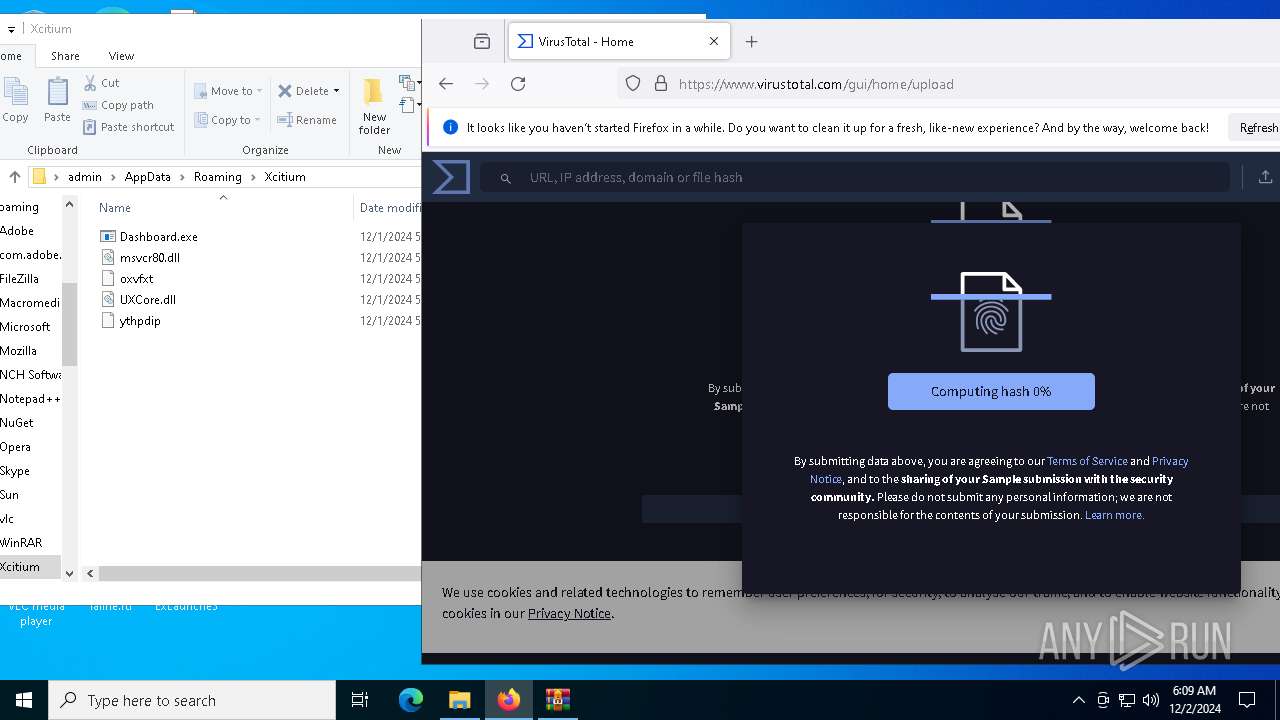Create a New folder from ribbon
This screenshot has width=1280, height=720.
click(374, 106)
